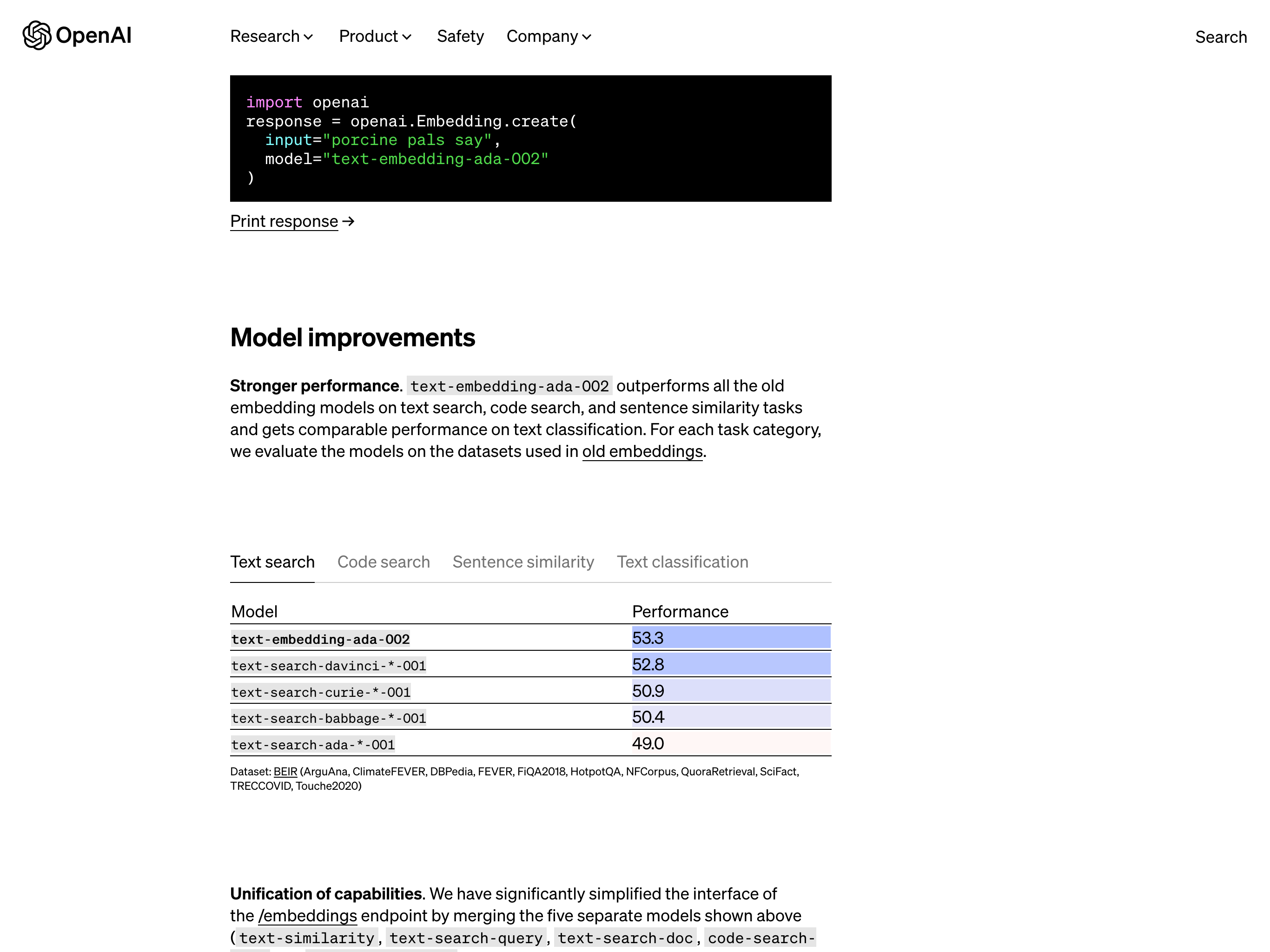This screenshot has height=952, width=1270.
Task: Go to the Safety page
Action: (460, 36)
